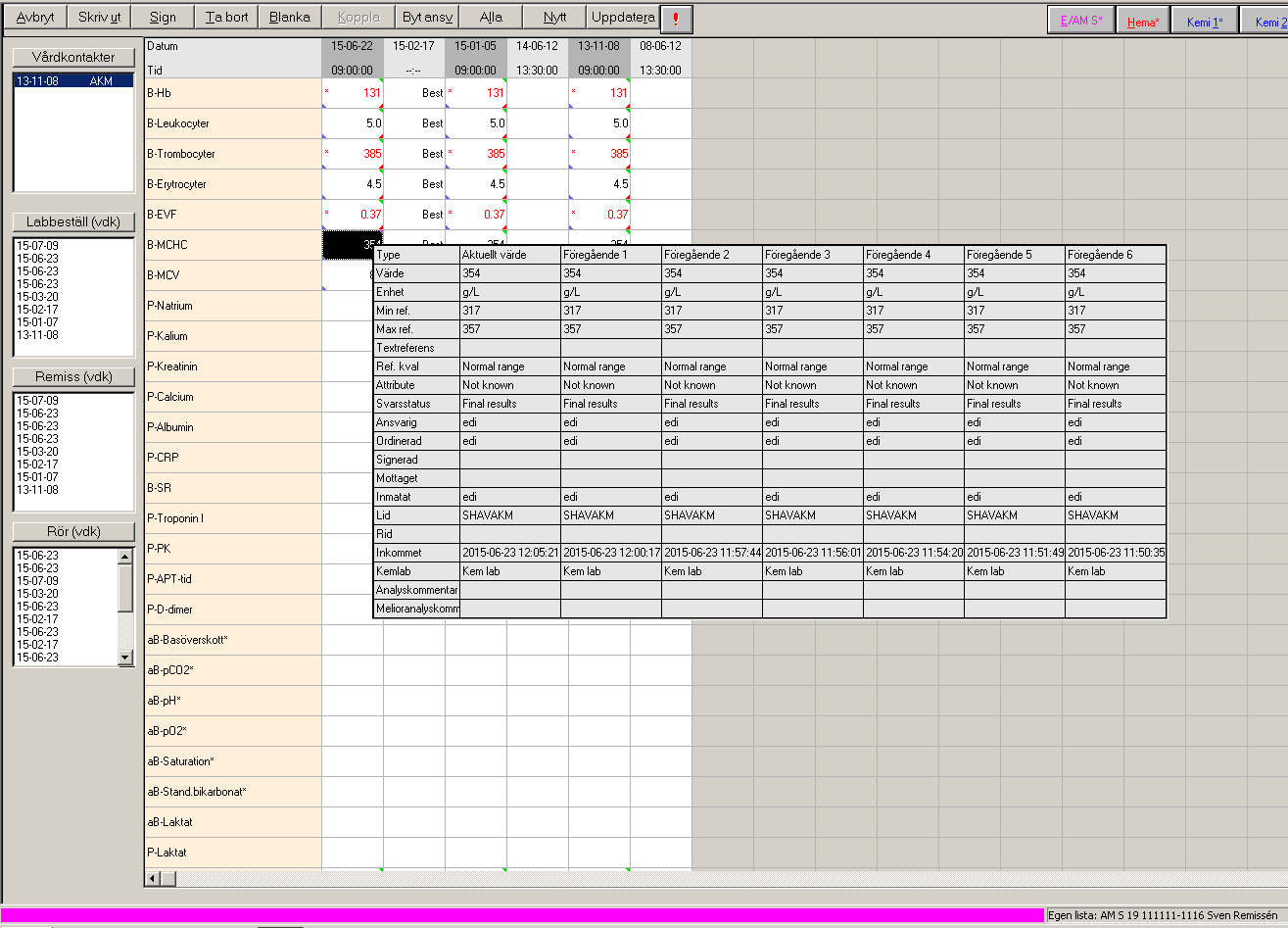Click the aB-pH* row label

(x=233, y=701)
